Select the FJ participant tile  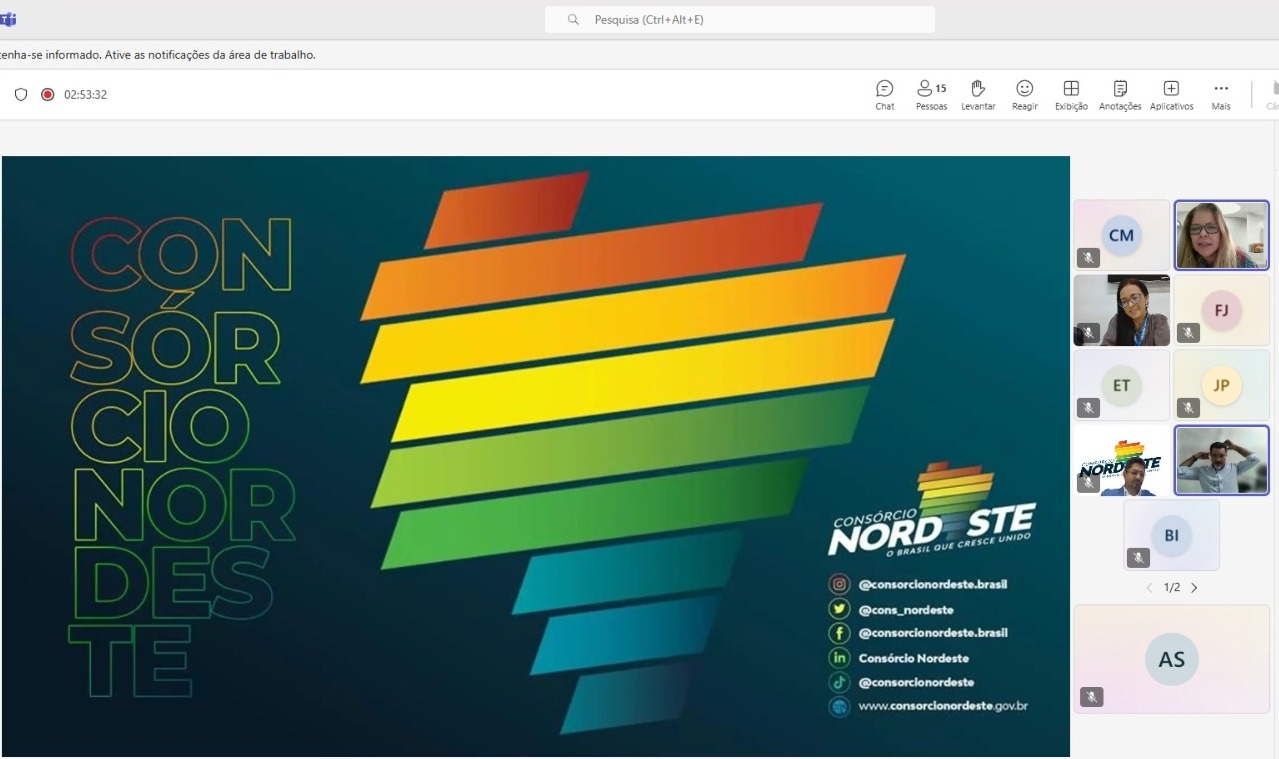pos(1221,310)
